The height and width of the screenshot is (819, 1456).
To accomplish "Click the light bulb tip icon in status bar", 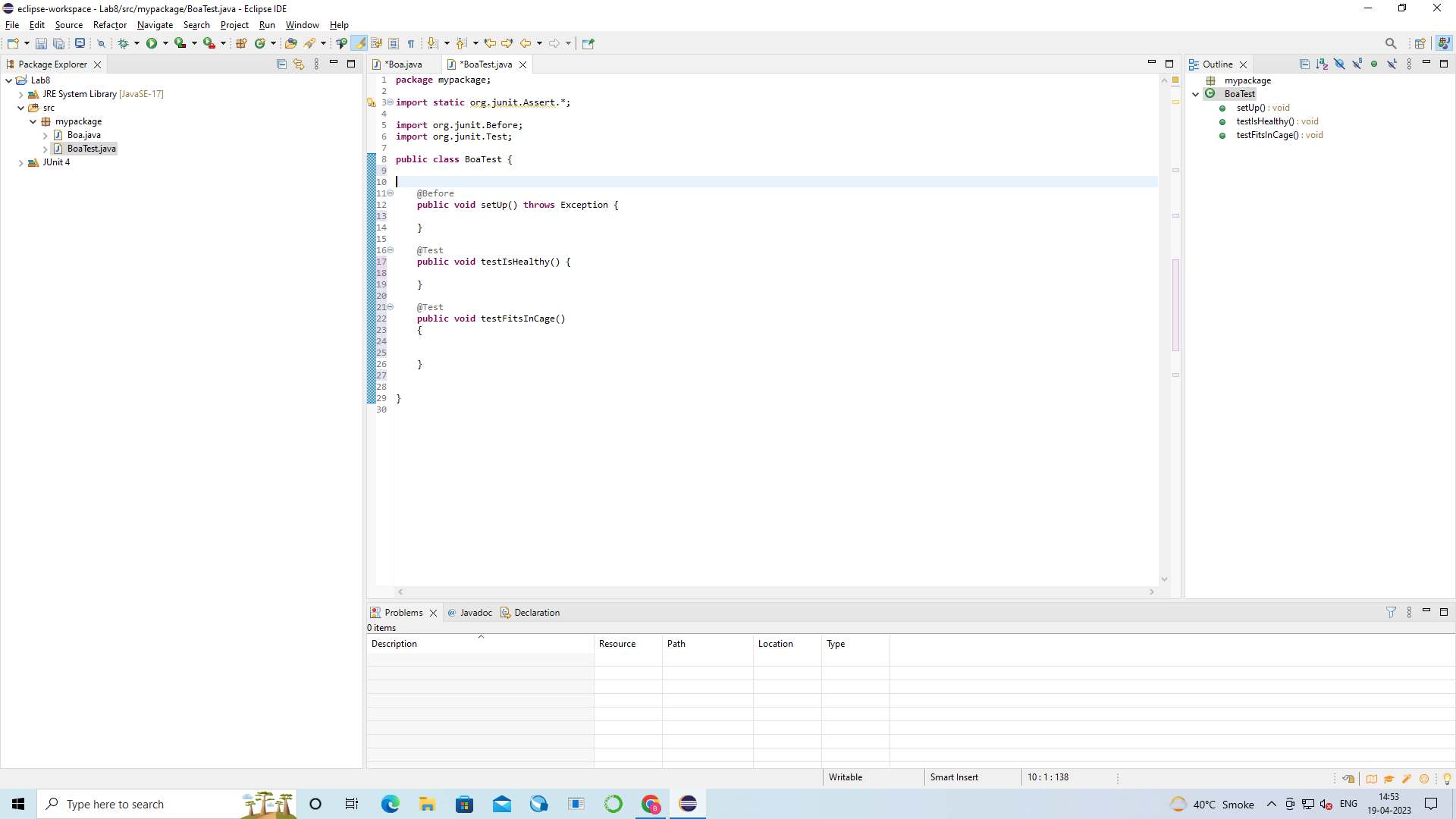I will click(1447, 779).
